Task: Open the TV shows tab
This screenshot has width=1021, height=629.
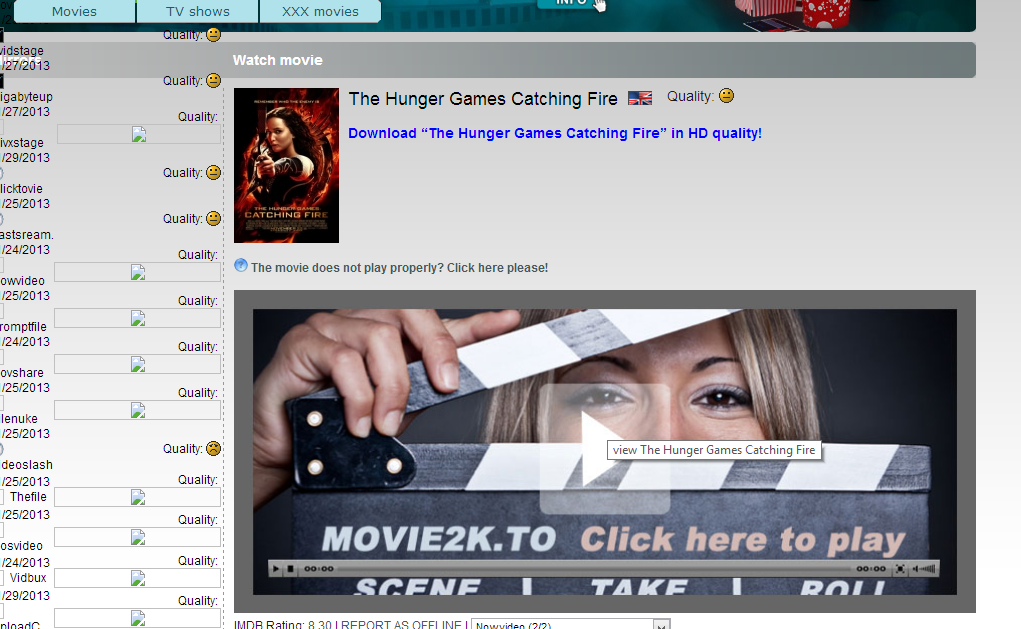Action: tap(198, 12)
